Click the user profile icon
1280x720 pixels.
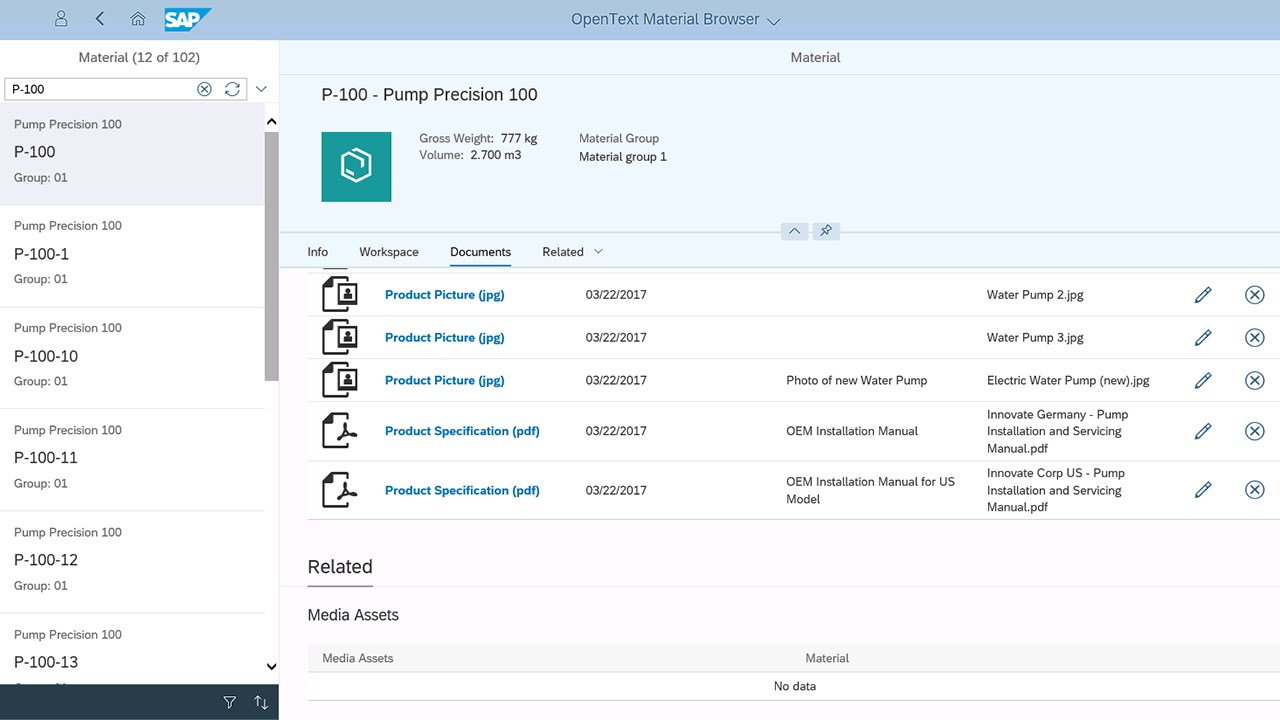pos(61,19)
